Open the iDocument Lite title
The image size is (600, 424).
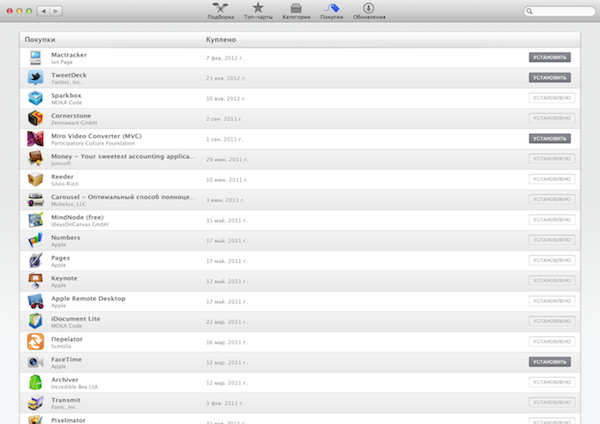(76, 318)
